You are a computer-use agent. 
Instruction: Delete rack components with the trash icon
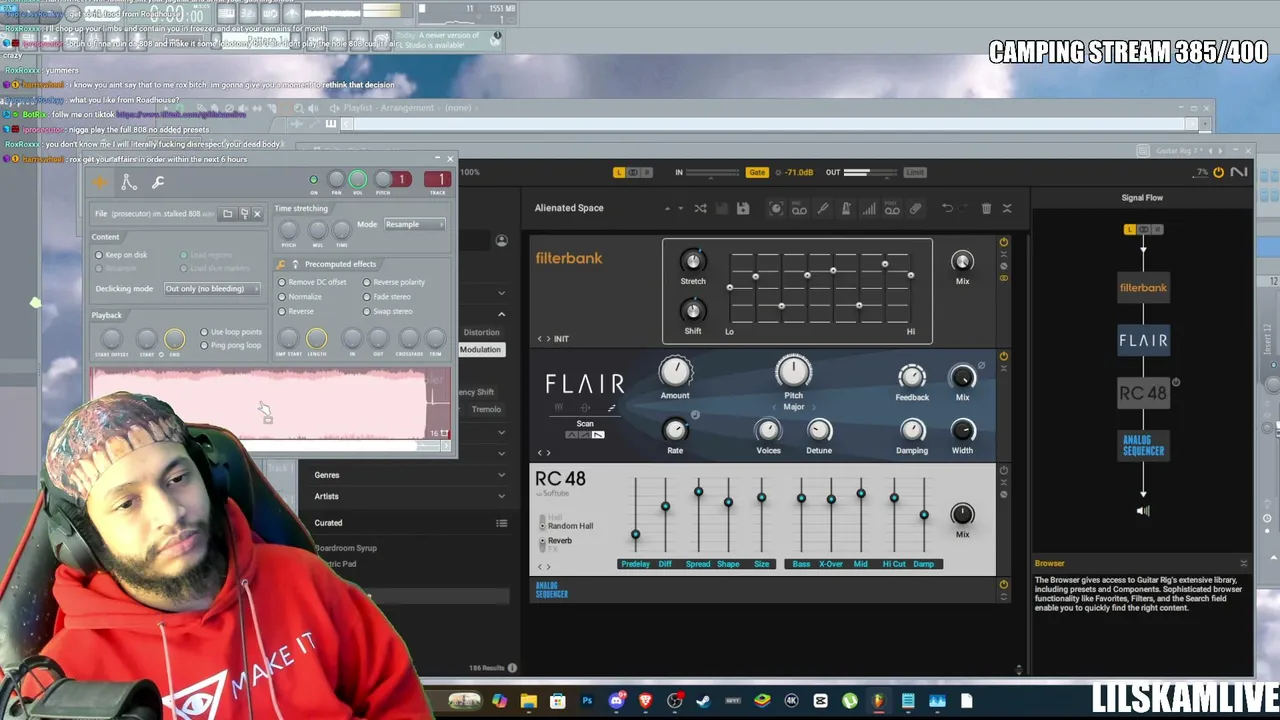[986, 208]
